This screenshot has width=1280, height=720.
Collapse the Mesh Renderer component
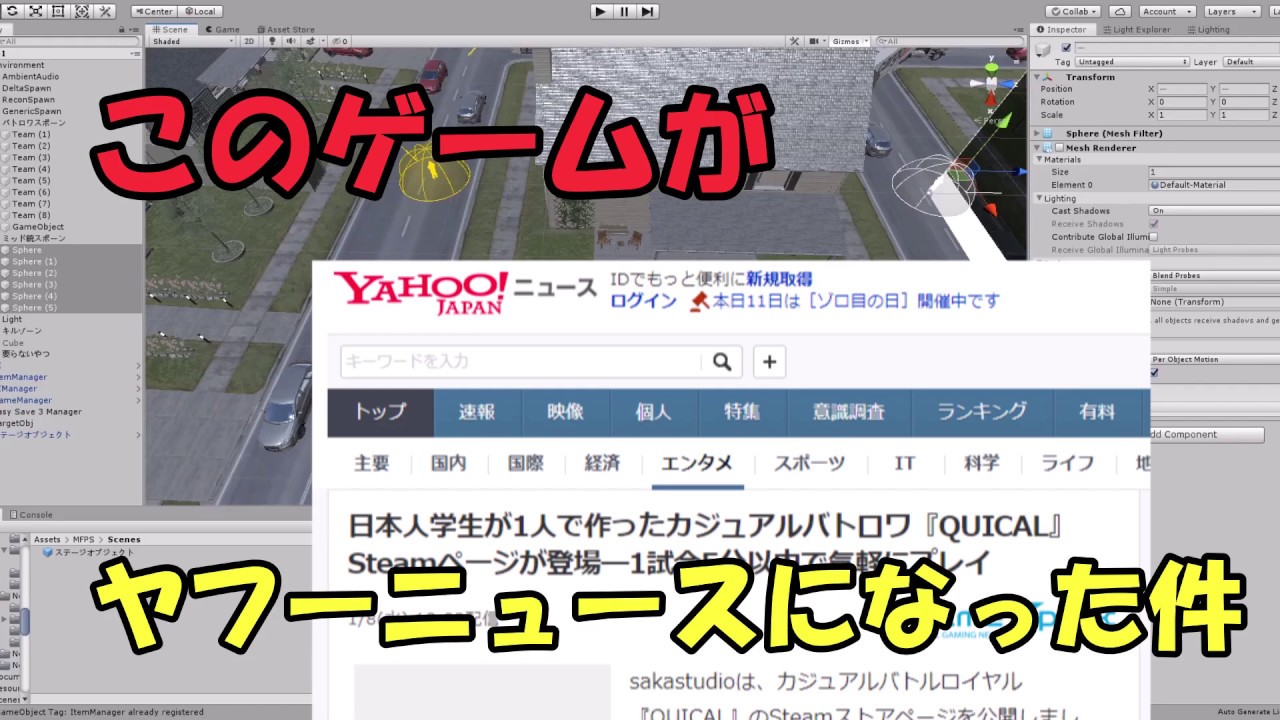coord(1037,148)
